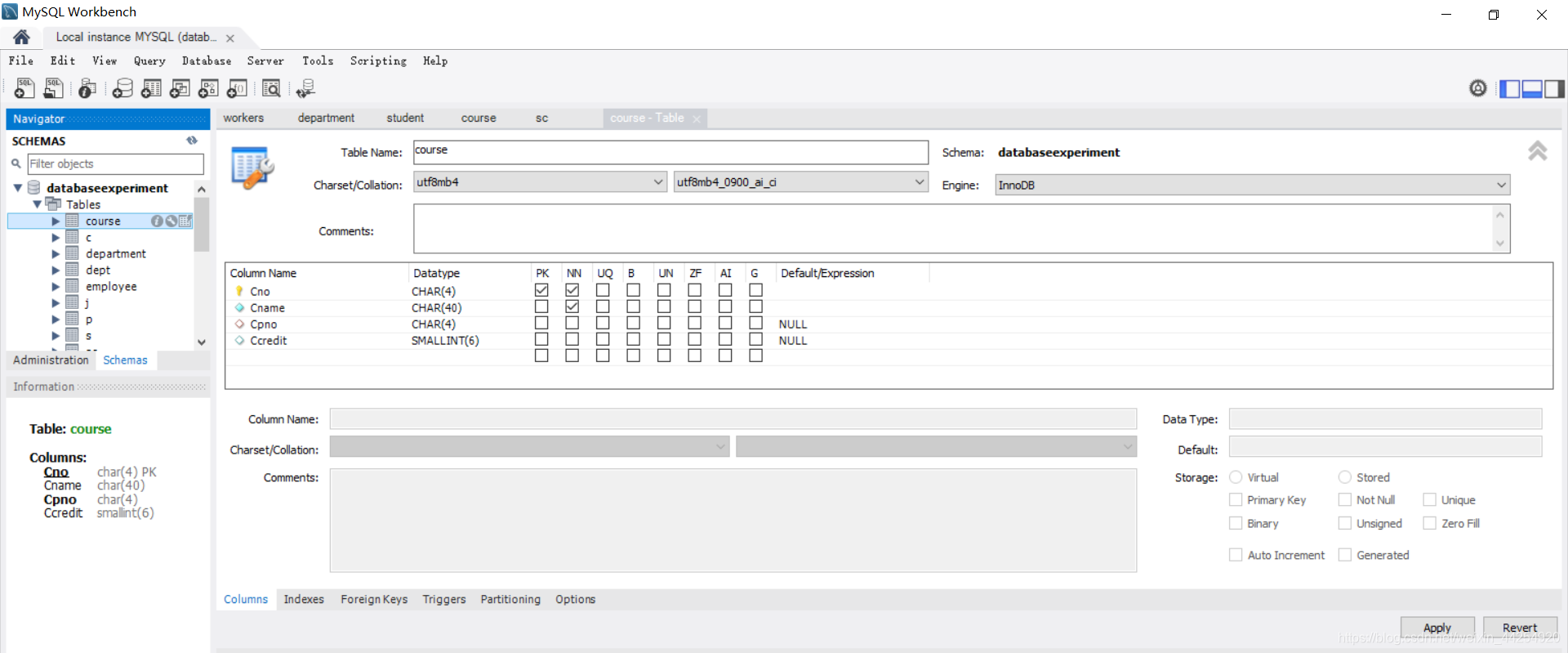Toggle the bottom output panel icon

1532,88
